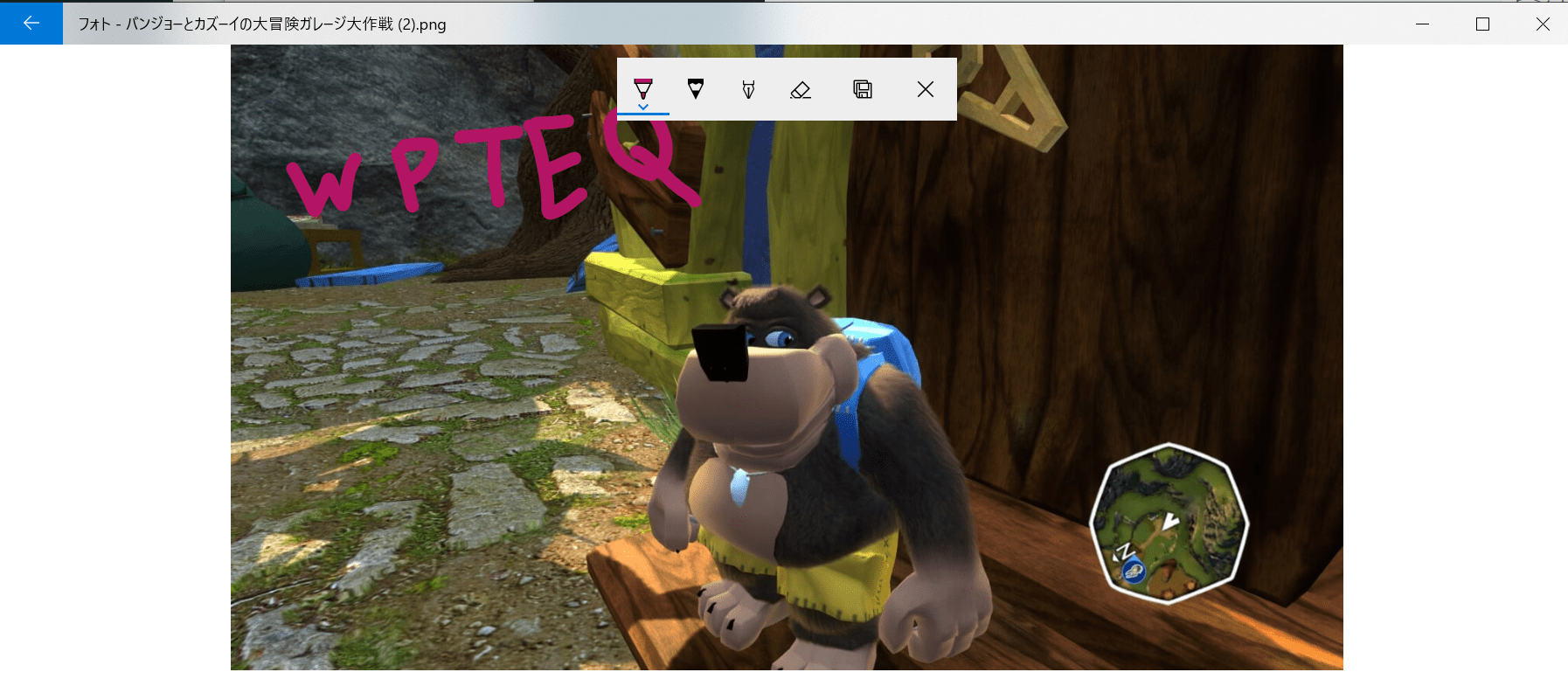Select the calligraphy pen tool
1568x693 pixels.
748,89
